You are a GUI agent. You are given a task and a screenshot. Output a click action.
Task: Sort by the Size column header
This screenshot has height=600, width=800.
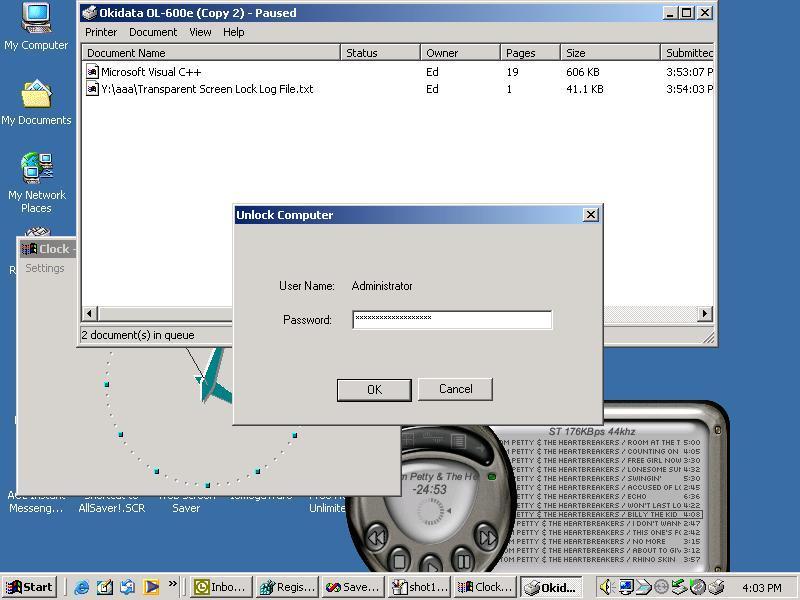click(610, 53)
